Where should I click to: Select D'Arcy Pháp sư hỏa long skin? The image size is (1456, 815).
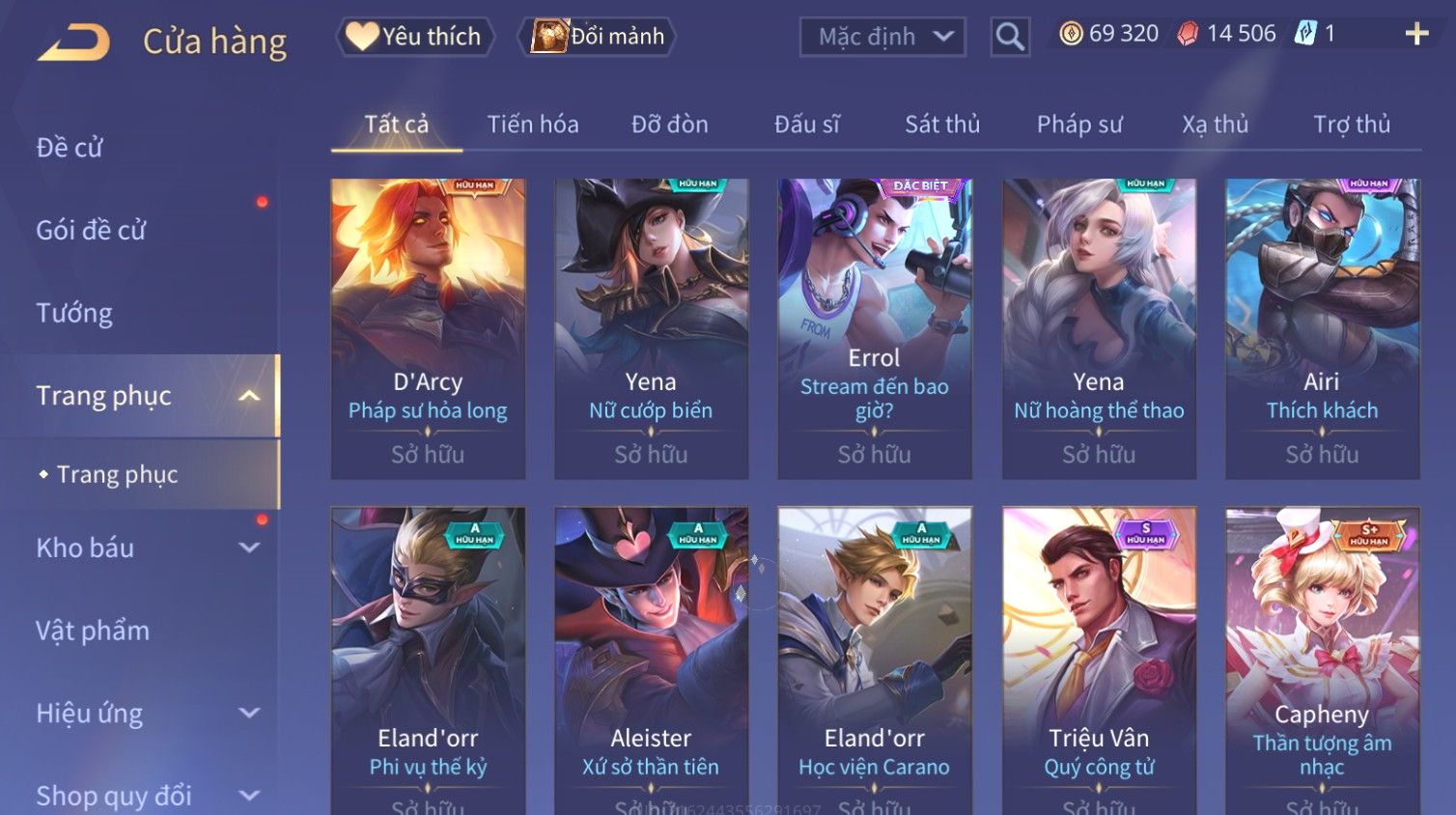click(428, 328)
